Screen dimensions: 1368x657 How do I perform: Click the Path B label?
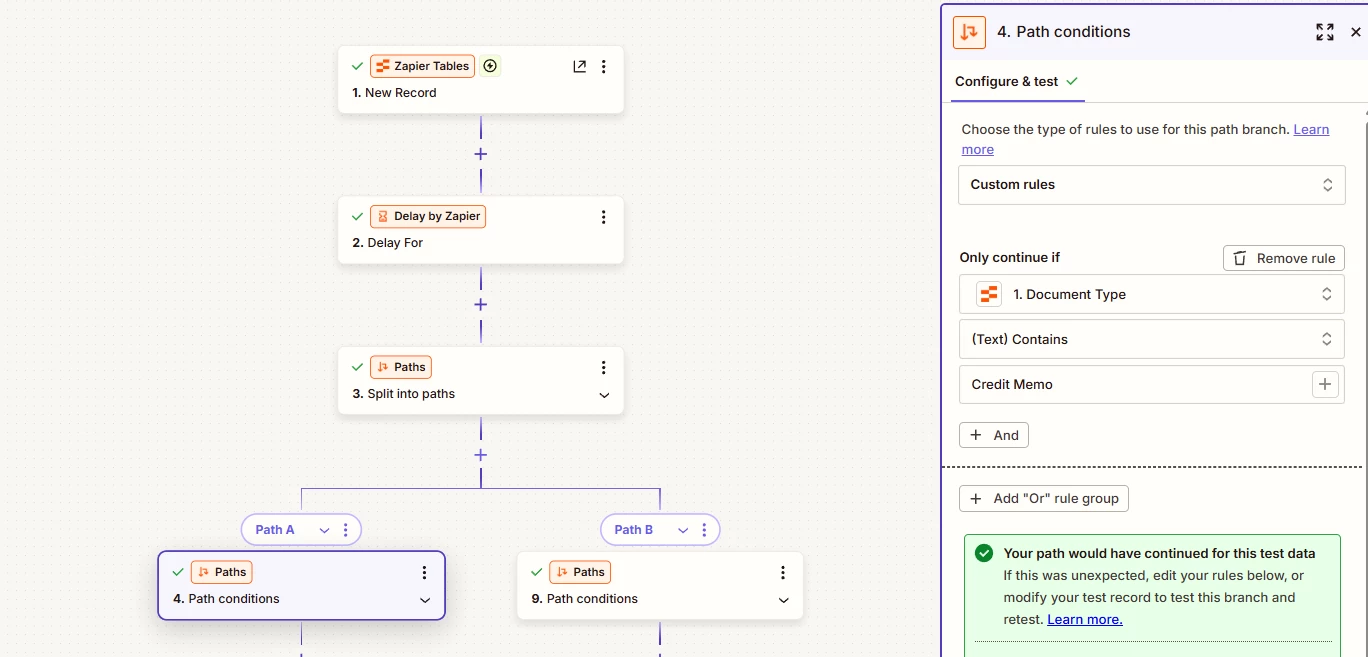point(634,530)
